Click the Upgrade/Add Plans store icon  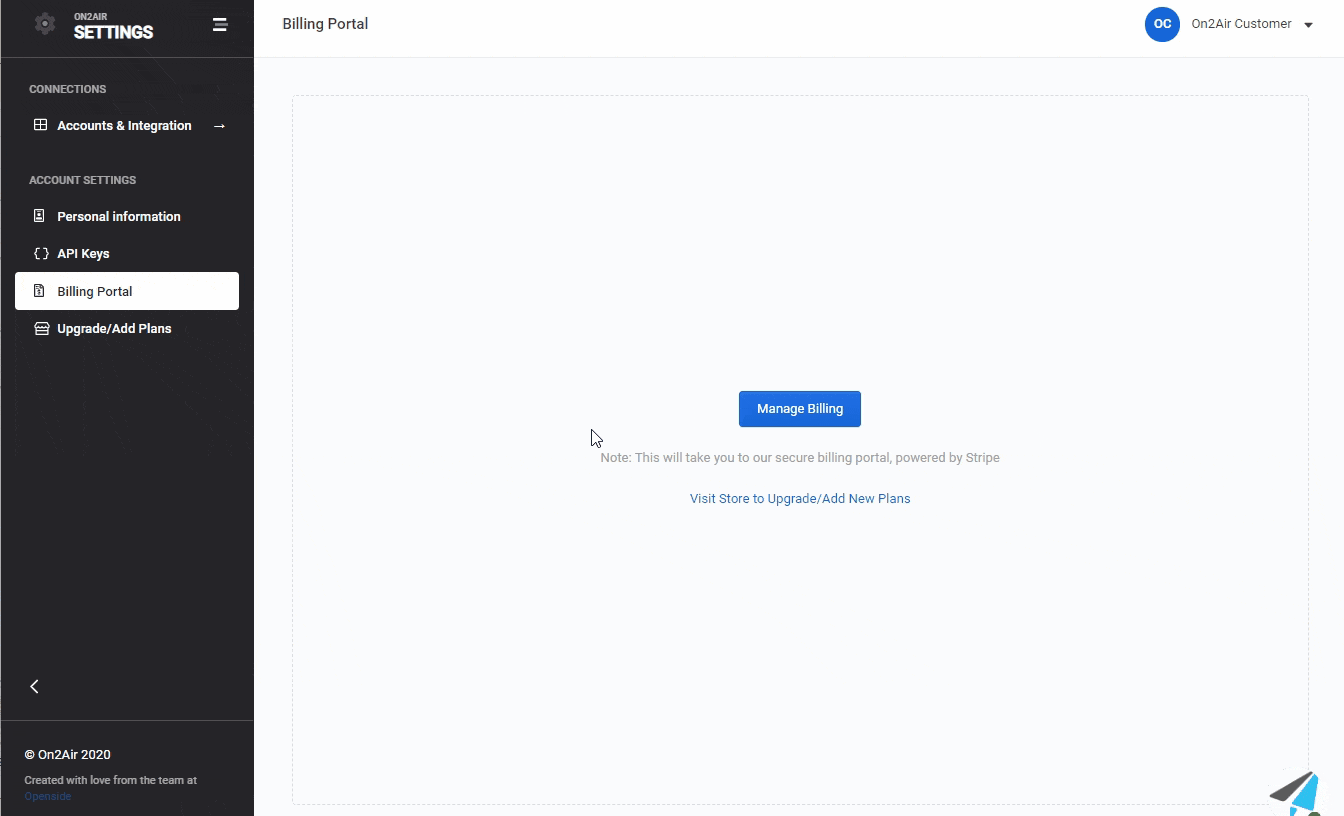point(41,329)
